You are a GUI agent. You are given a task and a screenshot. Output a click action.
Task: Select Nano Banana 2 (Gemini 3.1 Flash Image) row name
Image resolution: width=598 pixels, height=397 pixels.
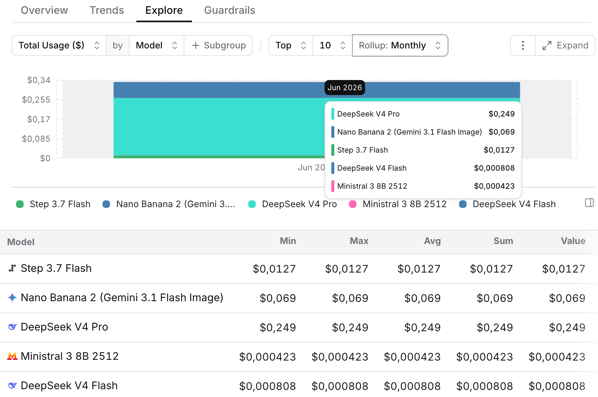(x=122, y=297)
